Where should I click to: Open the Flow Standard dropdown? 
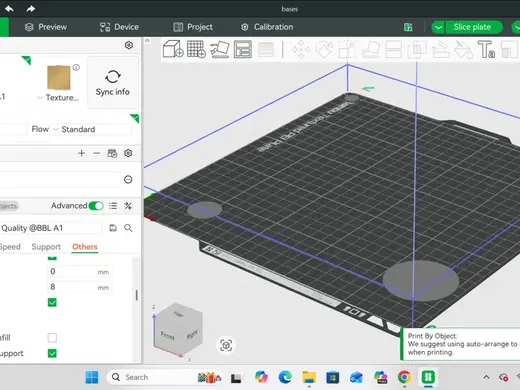pyautogui.click(x=92, y=129)
